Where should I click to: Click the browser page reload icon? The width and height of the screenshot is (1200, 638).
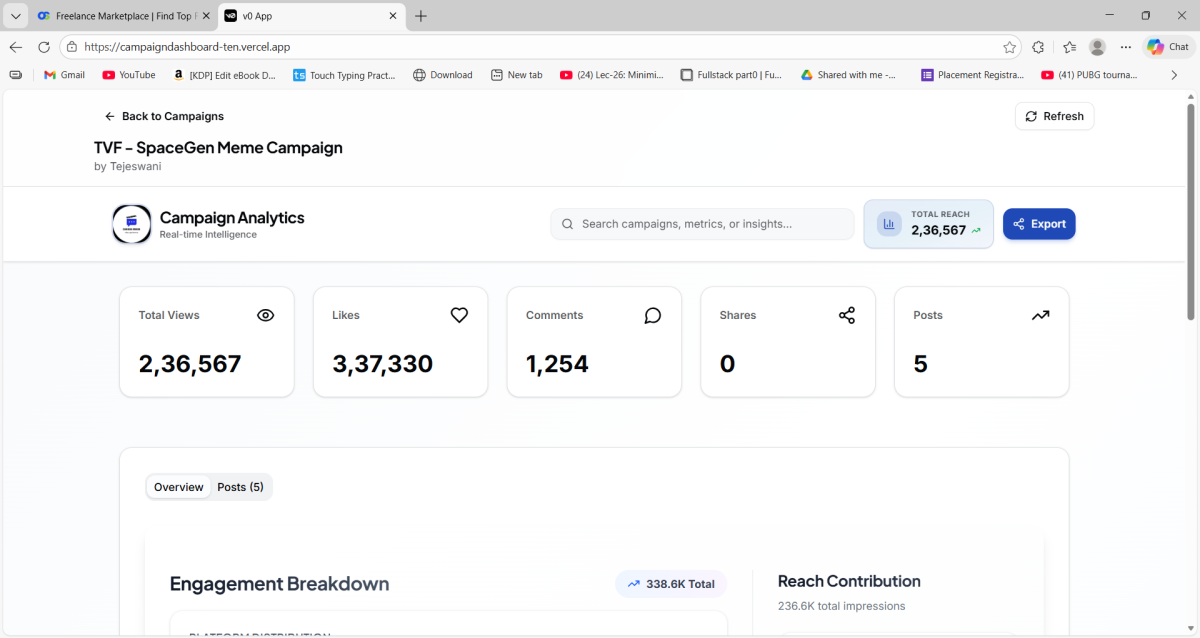(44, 47)
